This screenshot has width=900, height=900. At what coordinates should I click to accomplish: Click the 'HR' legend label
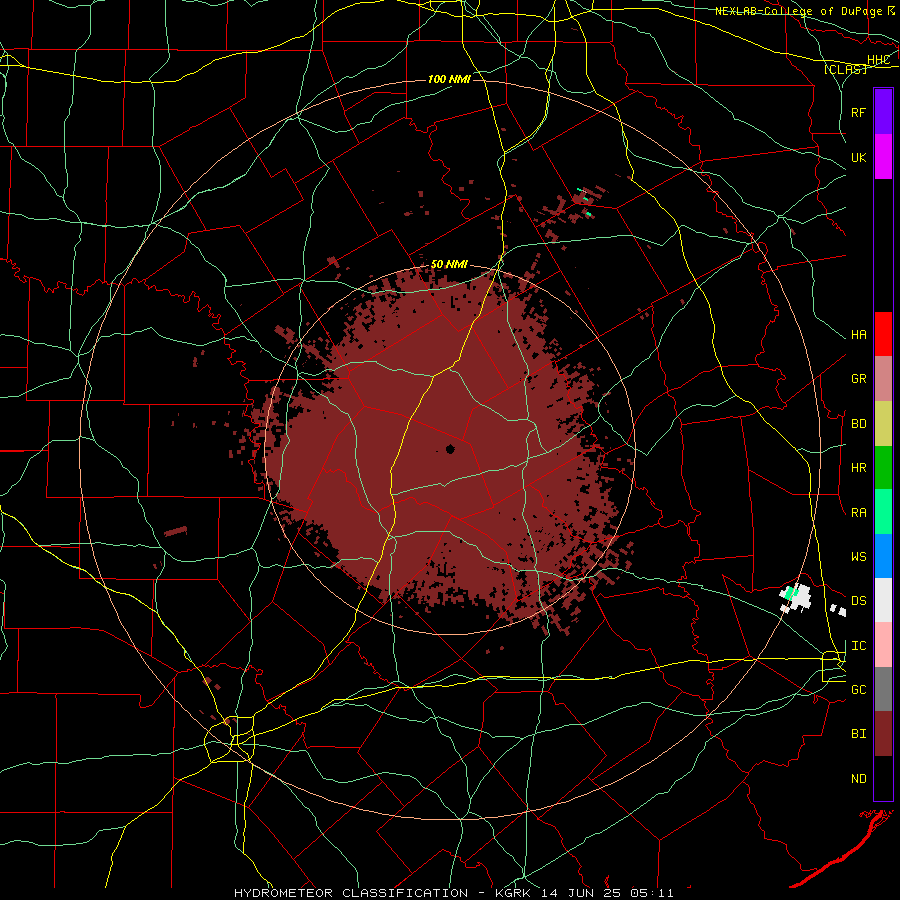[859, 468]
